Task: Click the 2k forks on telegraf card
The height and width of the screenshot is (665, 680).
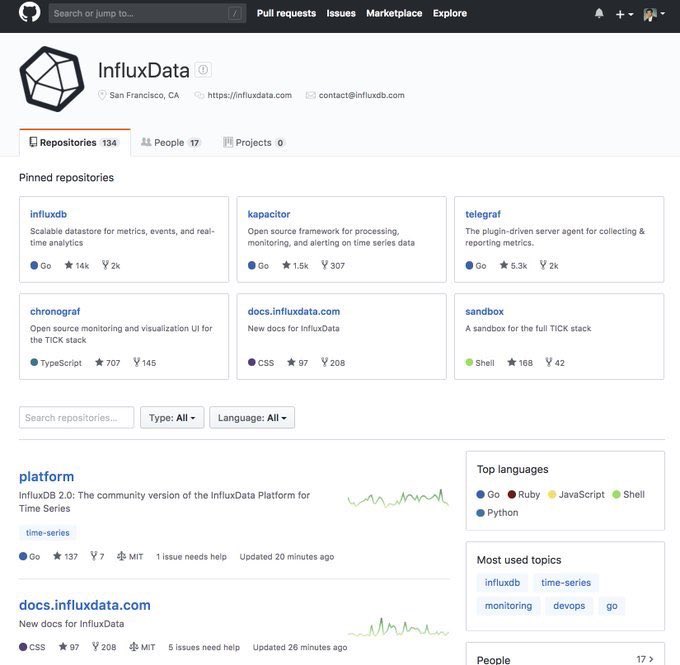Action: pos(549,265)
